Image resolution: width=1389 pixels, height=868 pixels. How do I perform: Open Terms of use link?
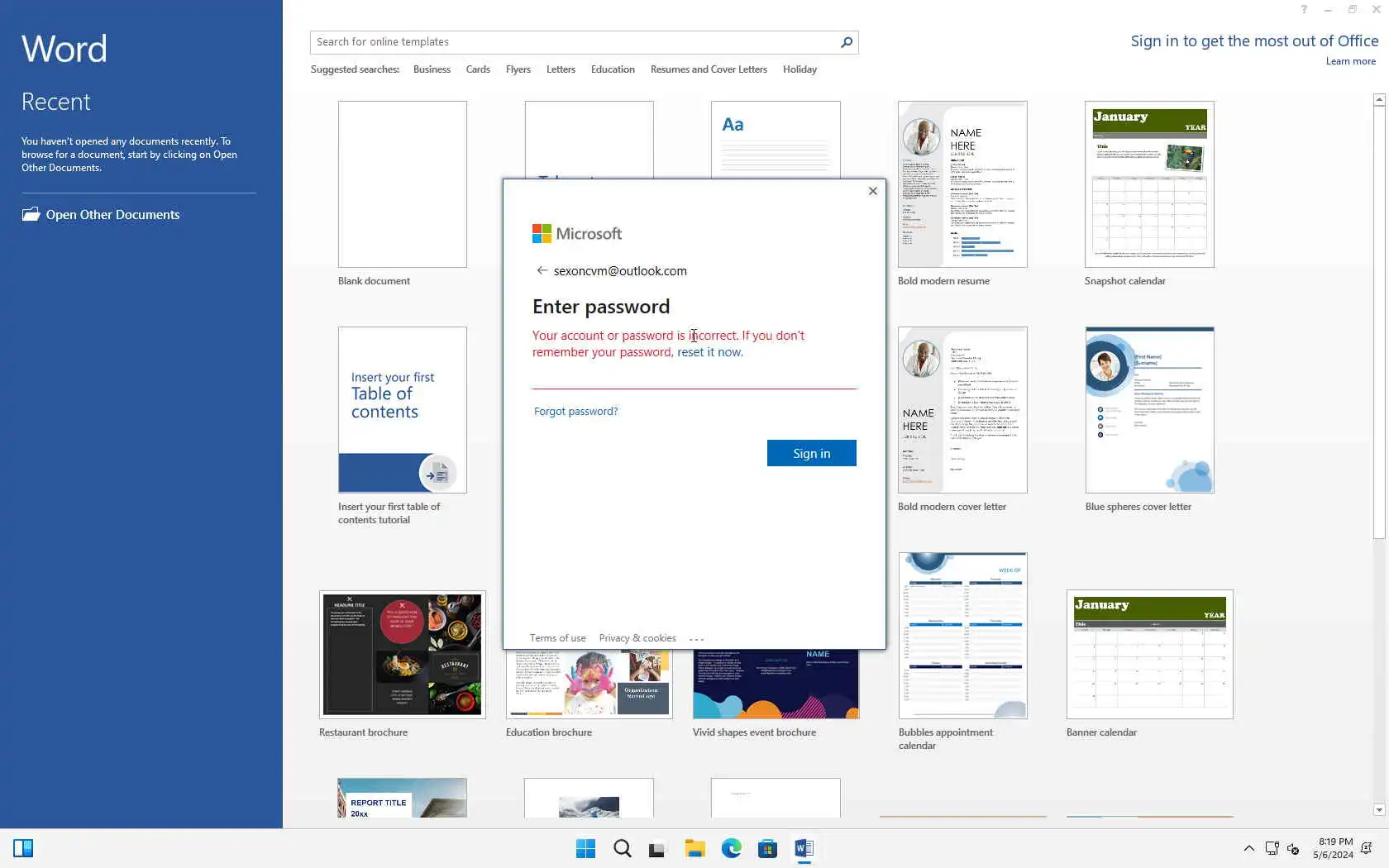coord(557,638)
